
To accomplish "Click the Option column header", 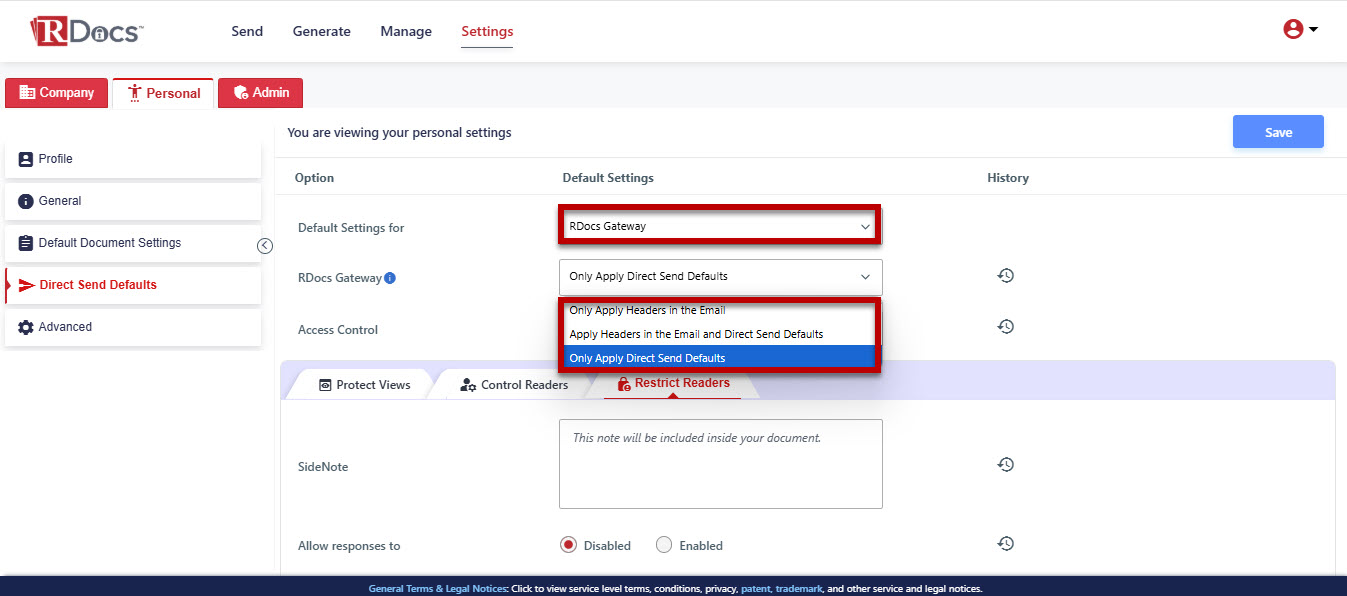I will click(314, 178).
